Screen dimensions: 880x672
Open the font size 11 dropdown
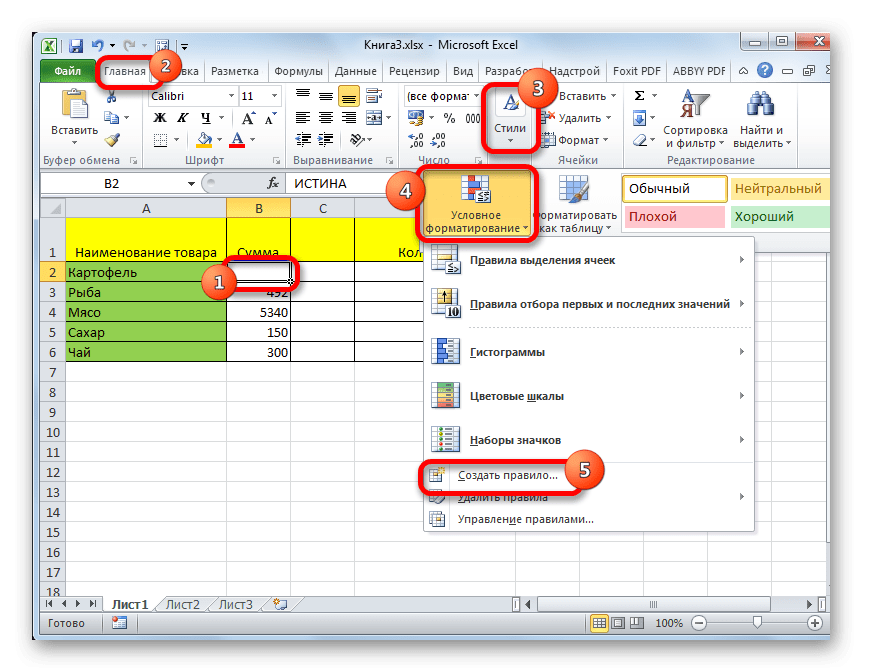click(x=274, y=96)
